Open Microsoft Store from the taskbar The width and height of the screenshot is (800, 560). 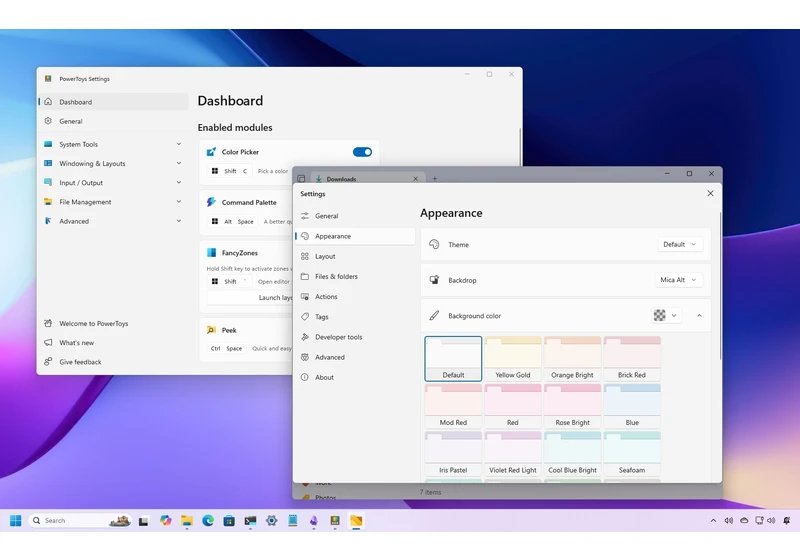(x=229, y=520)
